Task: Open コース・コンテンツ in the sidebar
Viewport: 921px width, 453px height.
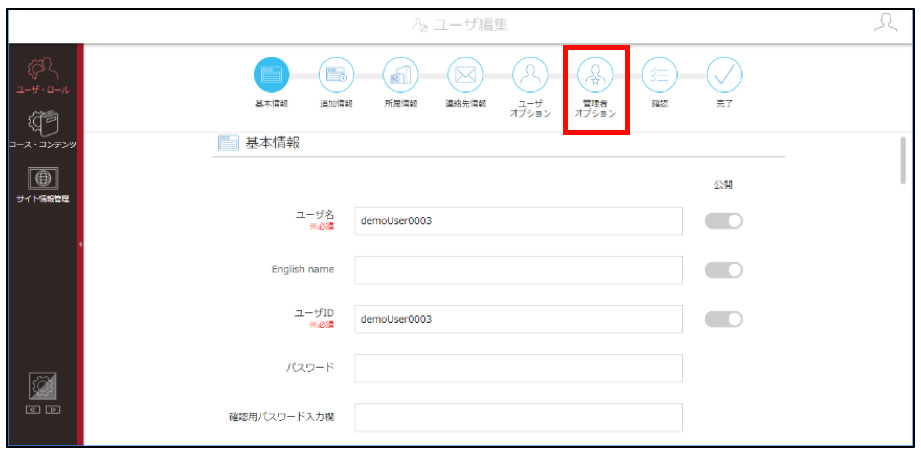Action: pos(42,130)
